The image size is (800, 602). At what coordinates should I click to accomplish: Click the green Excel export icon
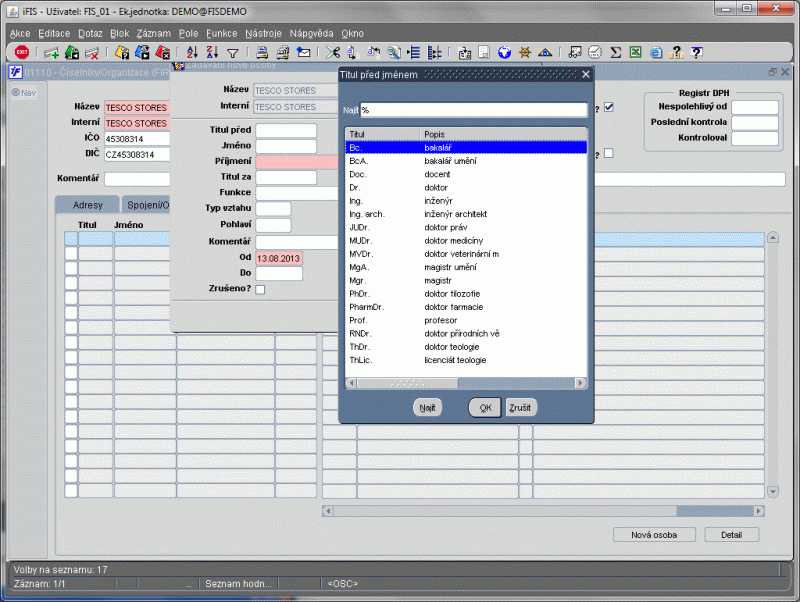[x=635, y=52]
